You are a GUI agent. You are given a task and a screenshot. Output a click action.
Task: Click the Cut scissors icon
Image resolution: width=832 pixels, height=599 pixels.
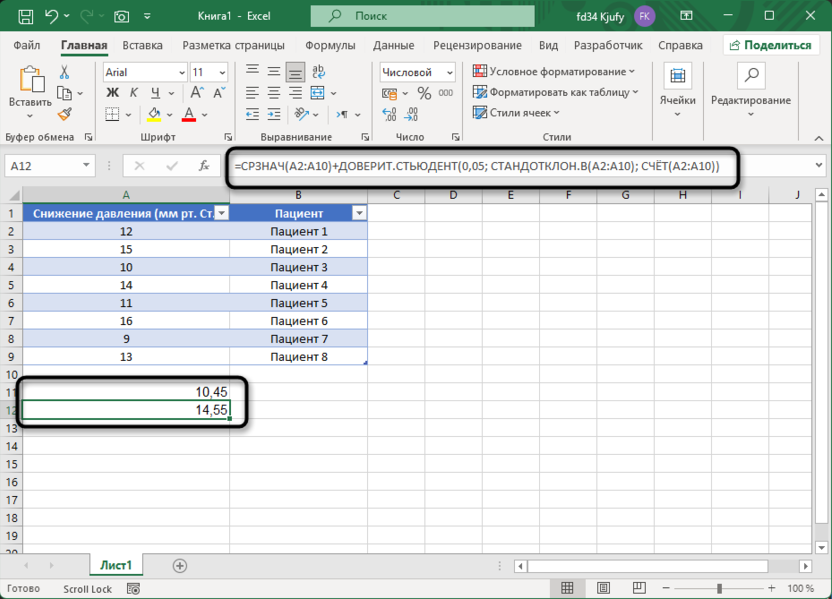[x=65, y=73]
